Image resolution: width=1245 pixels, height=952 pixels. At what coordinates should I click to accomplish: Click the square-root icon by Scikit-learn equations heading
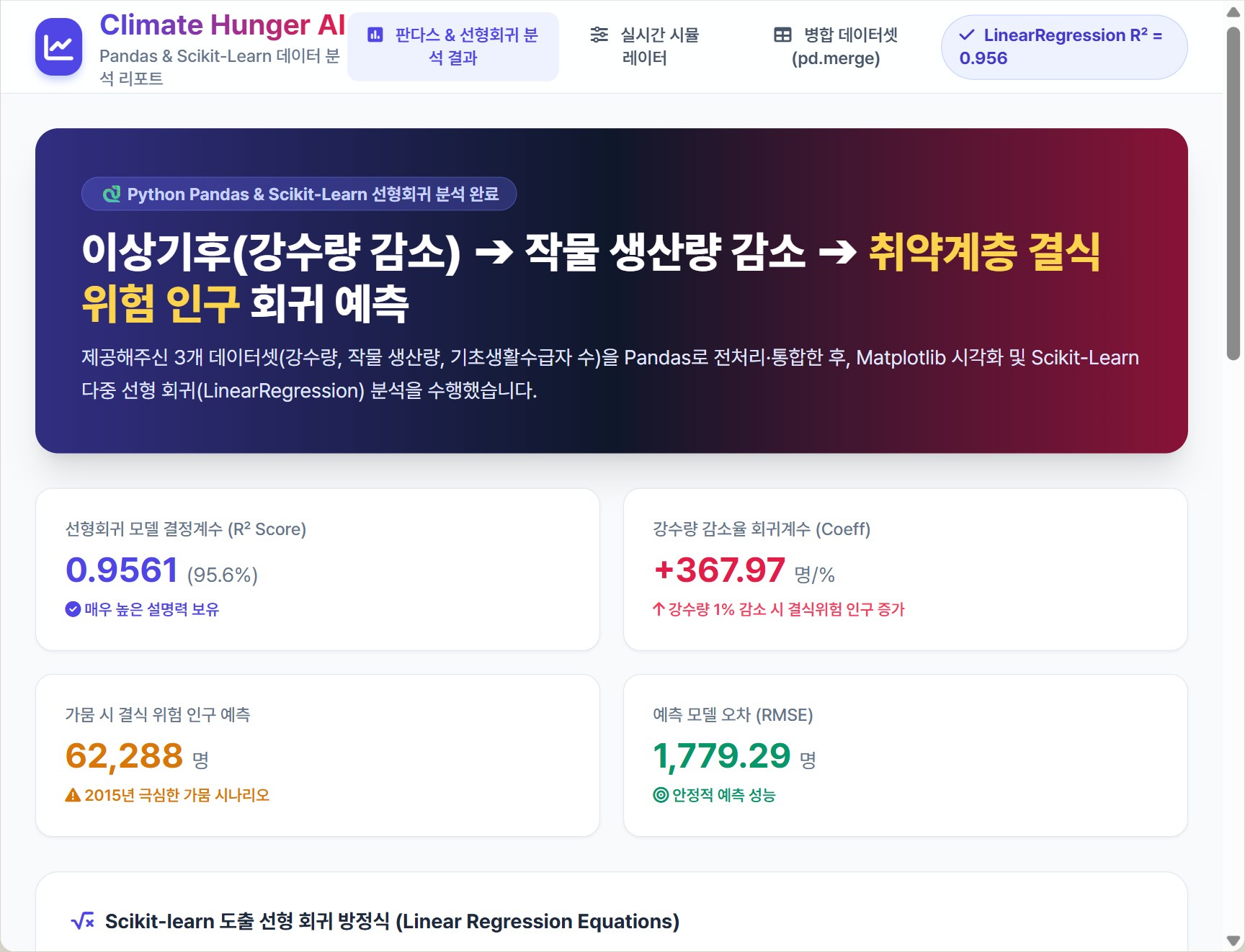click(x=83, y=921)
